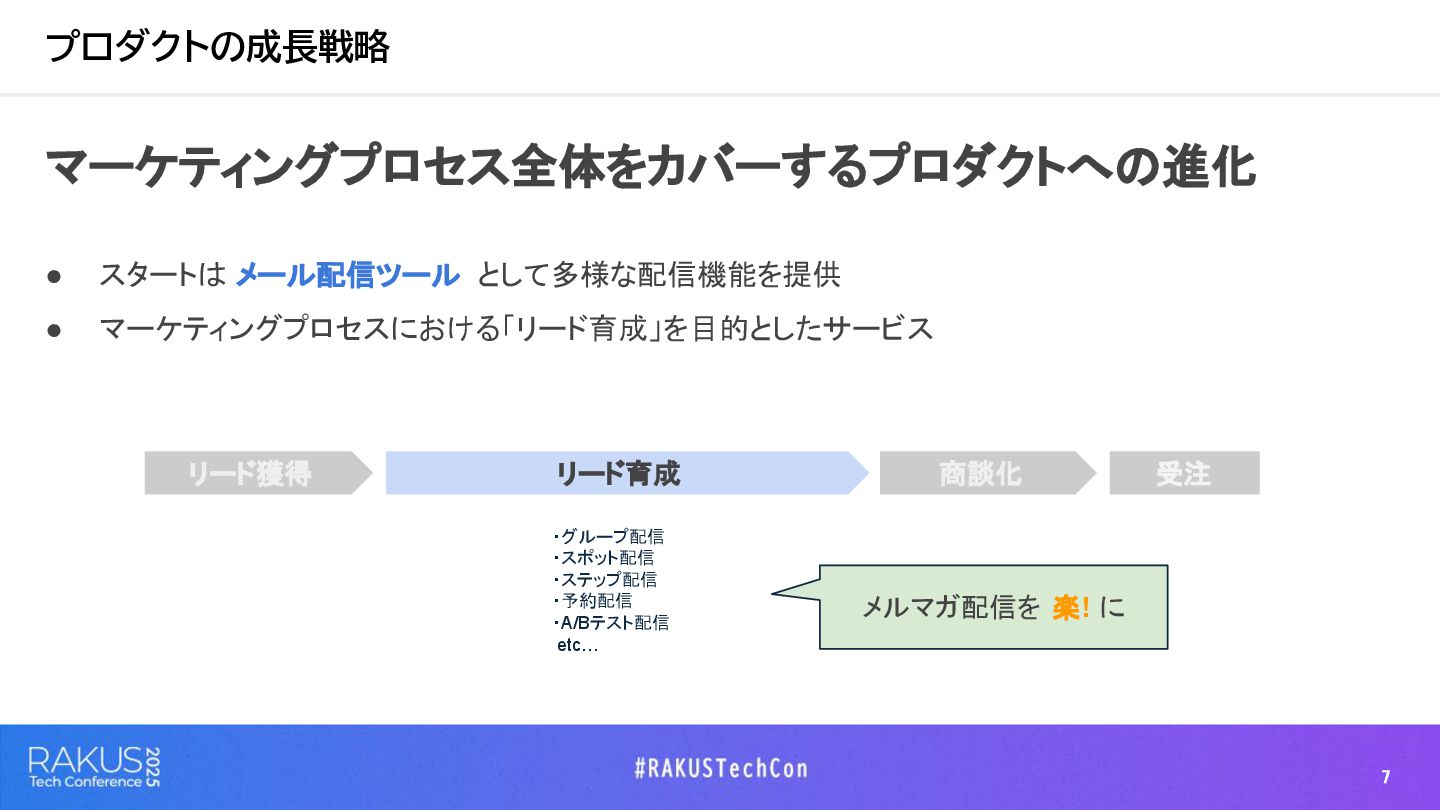Select the リード獲得 arrow stage

pyautogui.click(x=258, y=473)
